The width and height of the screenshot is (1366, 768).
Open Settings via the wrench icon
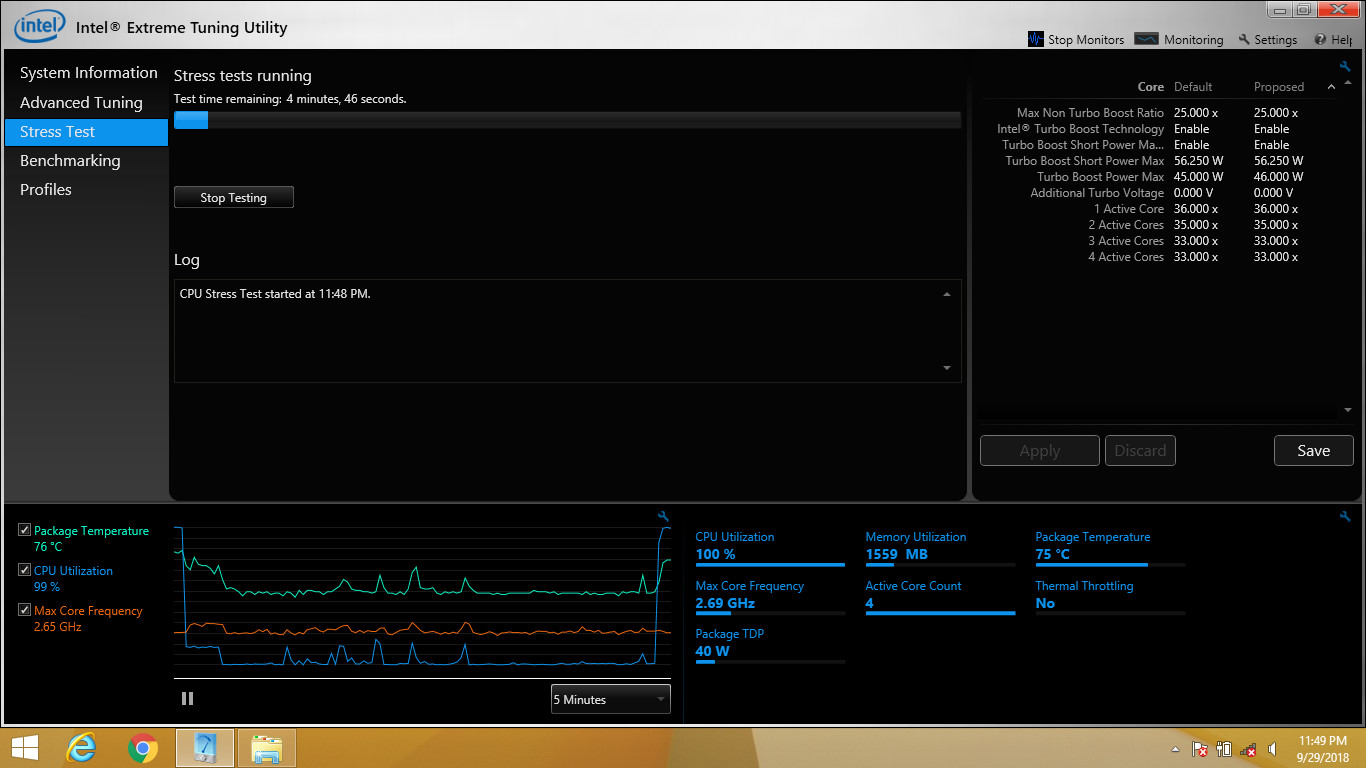[x=1244, y=39]
